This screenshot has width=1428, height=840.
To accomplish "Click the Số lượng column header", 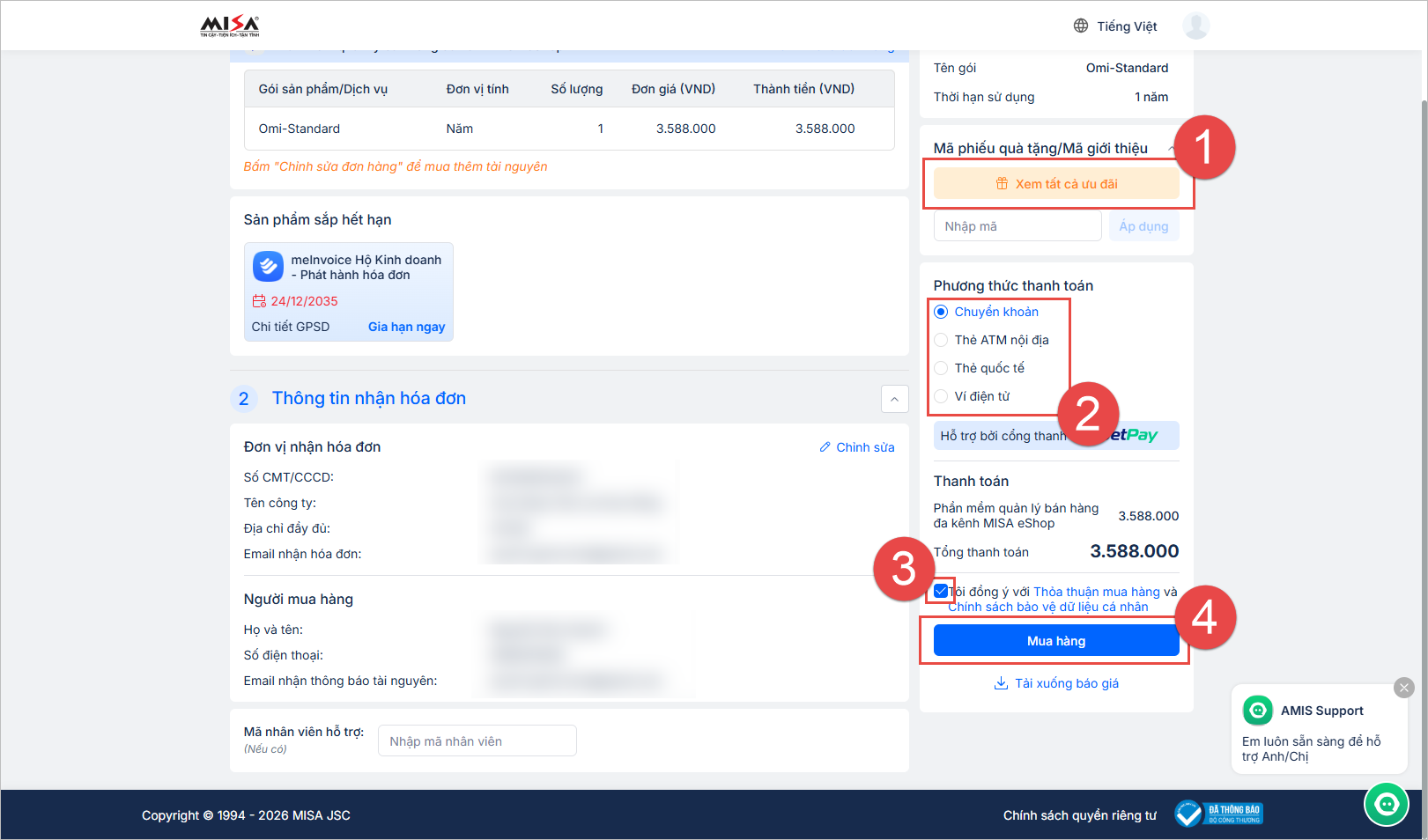I will pyautogui.click(x=577, y=89).
